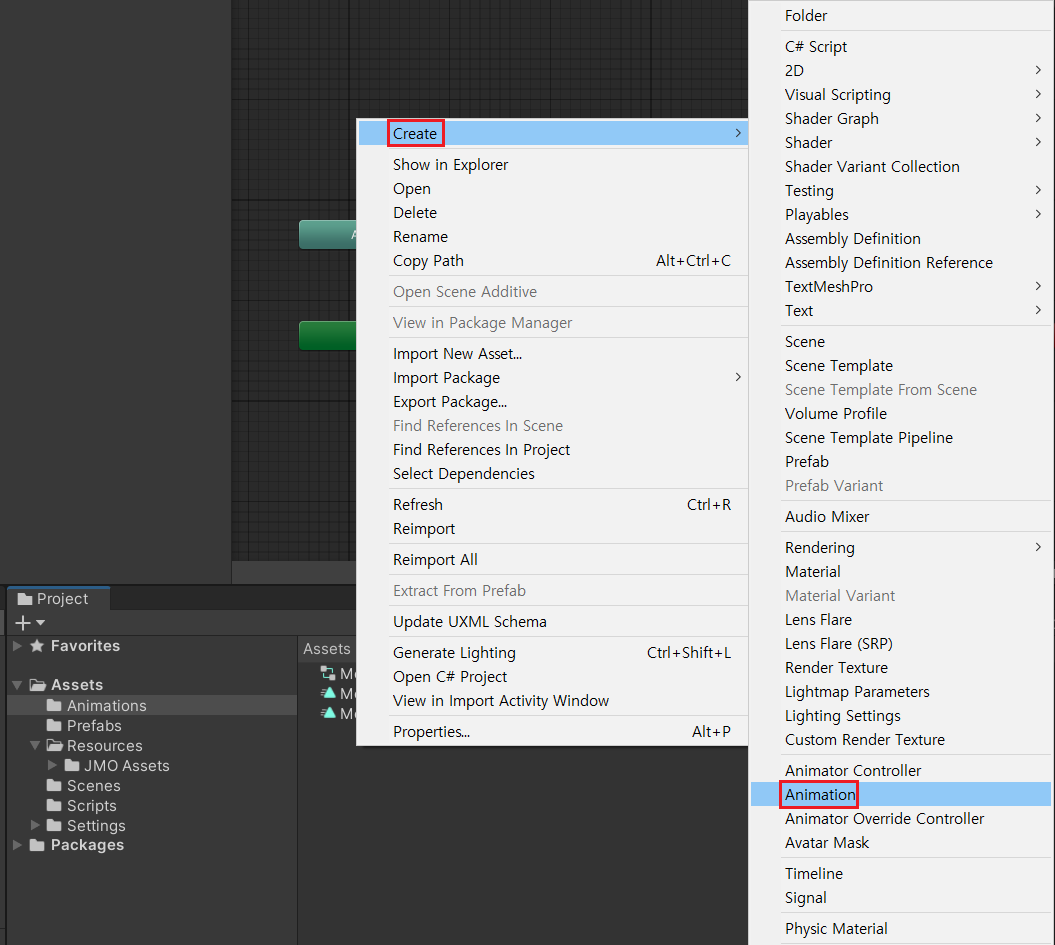Collapse the Resources folder node
This screenshot has height=945, width=1055.
pos(35,745)
